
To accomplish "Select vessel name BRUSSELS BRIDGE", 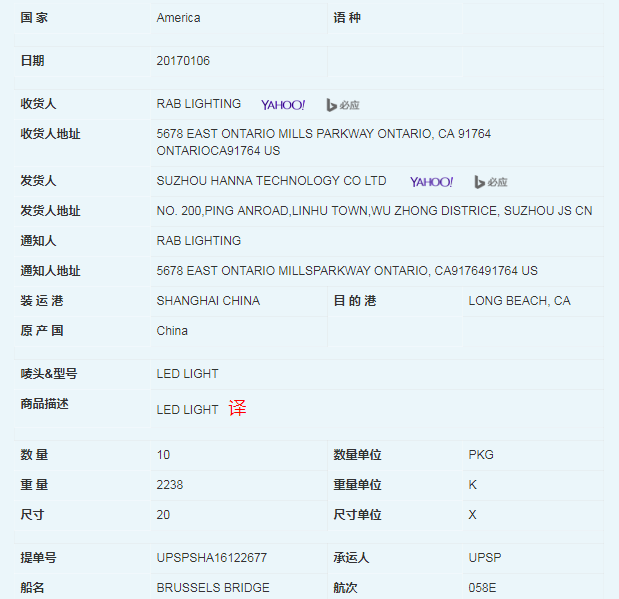I will (x=213, y=588).
